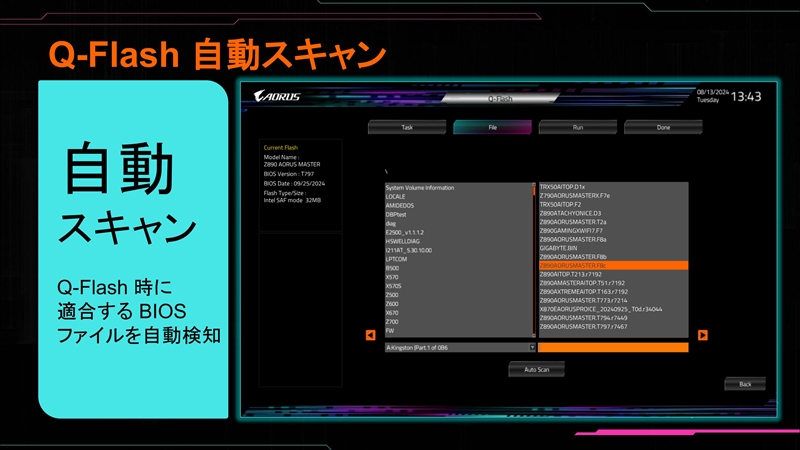
Task: Select file GIGABYTE.BIN
Action: [x=558, y=248]
